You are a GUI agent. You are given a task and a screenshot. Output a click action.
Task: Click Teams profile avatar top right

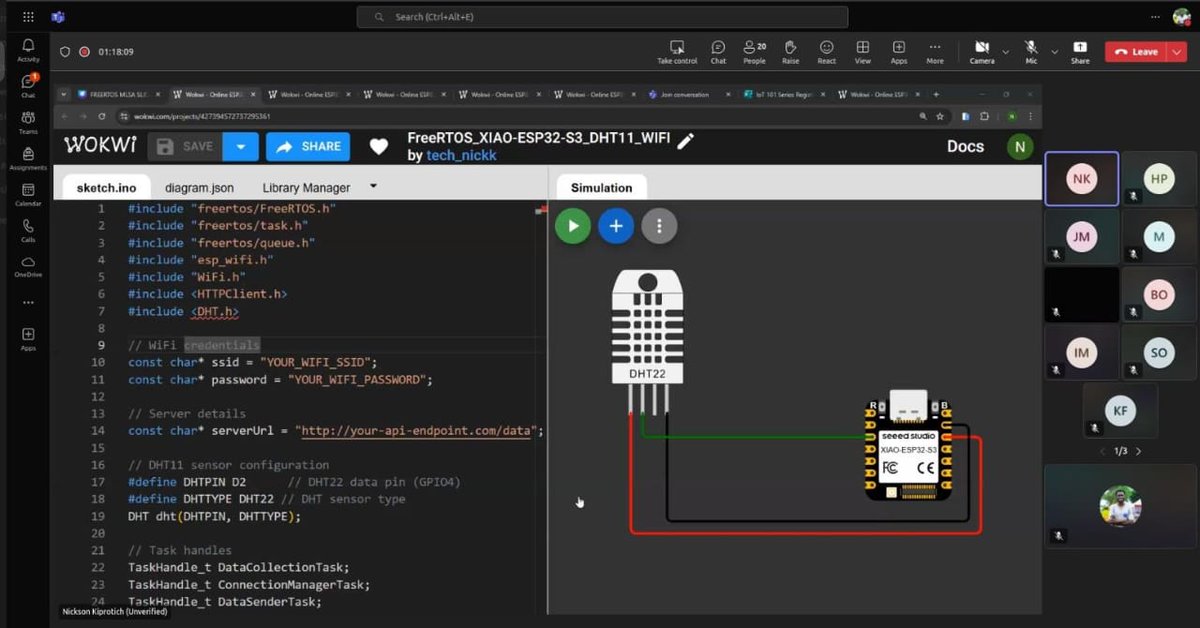[1181, 17]
